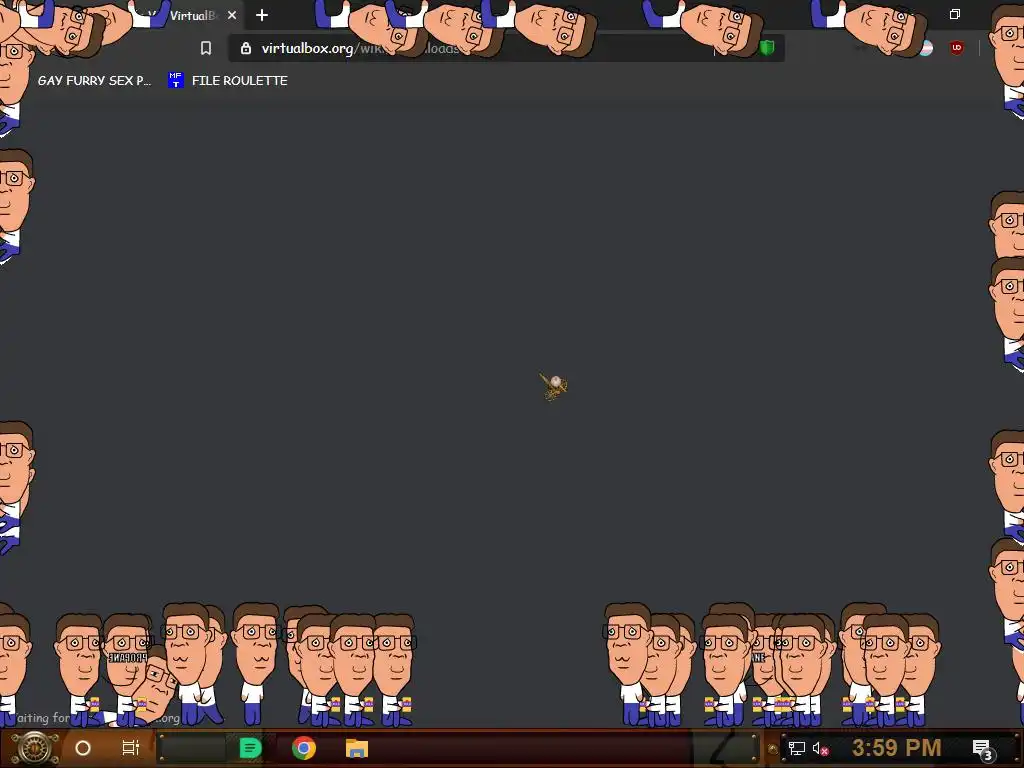This screenshot has height=768, width=1024.
Task: Close the VirtualBox tab
Action: [232, 15]
